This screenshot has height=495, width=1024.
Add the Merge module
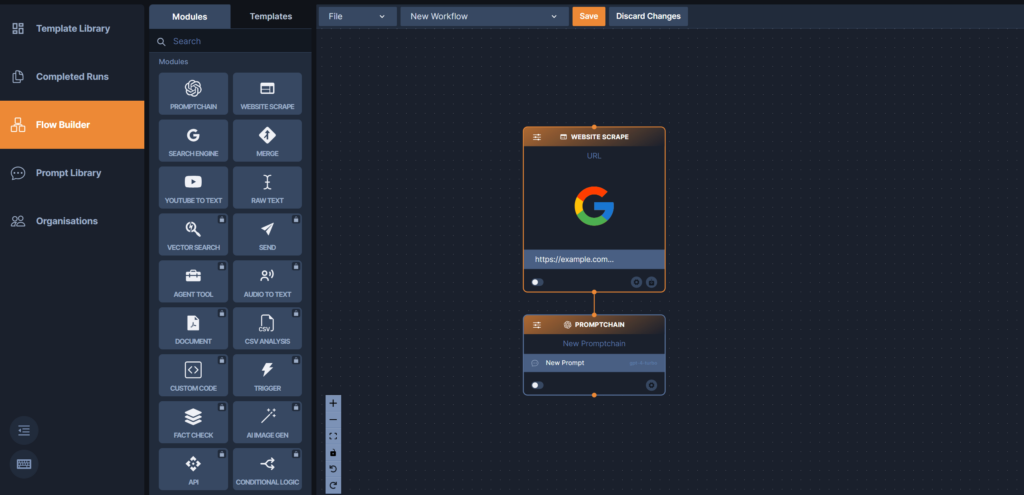[267, 140]
